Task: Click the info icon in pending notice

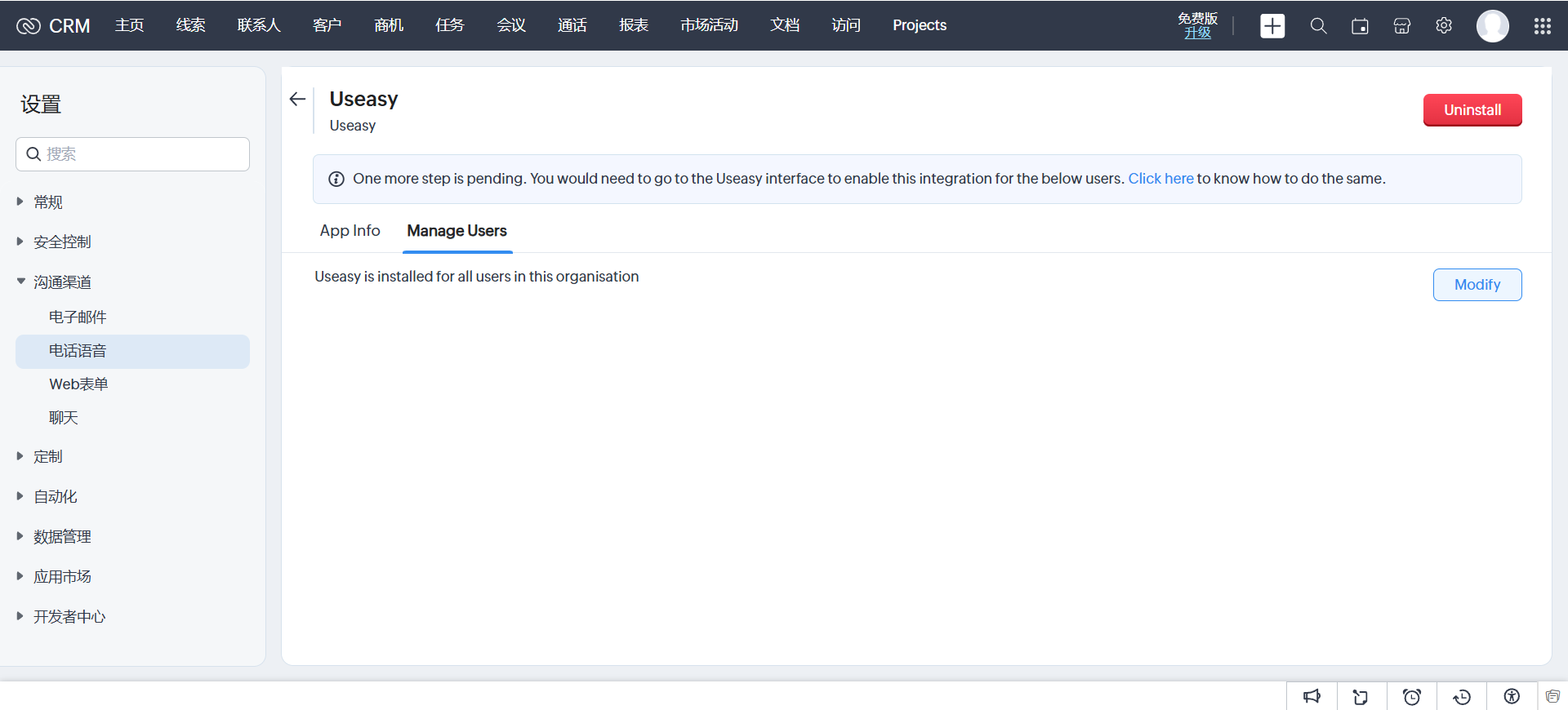Action: point(336,179)
